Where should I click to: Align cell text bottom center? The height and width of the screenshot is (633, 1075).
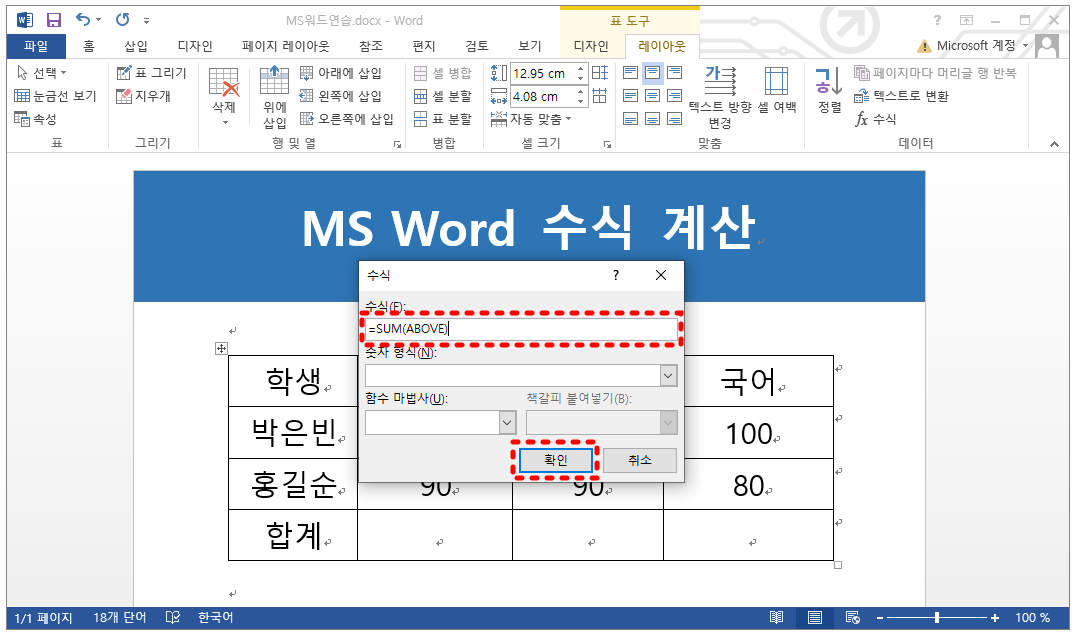(x=653, y=119)
